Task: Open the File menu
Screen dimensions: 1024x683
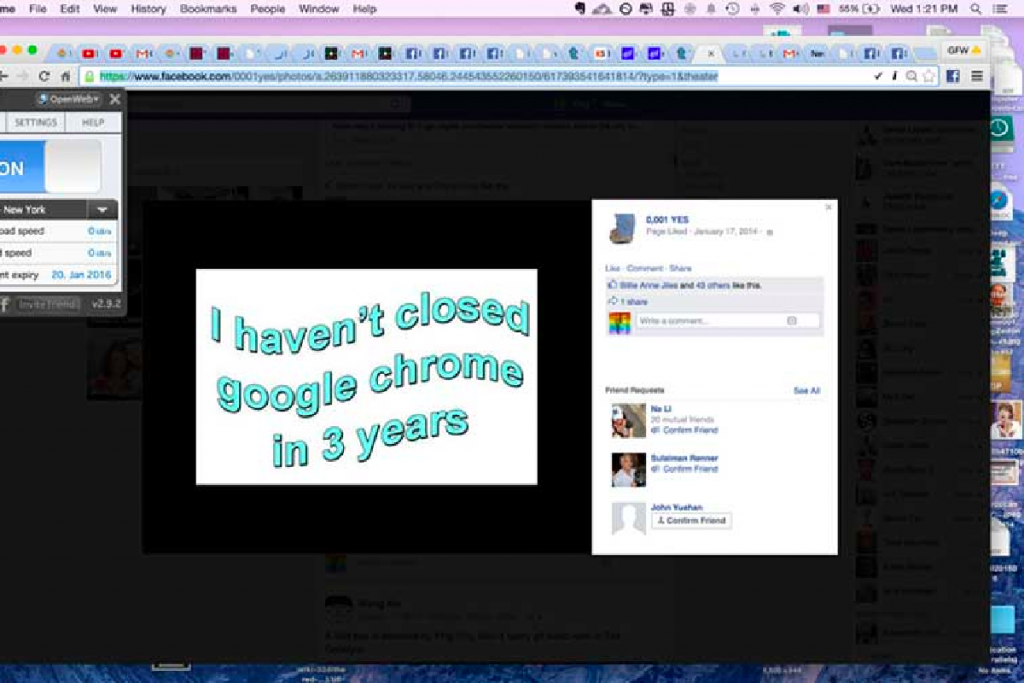Action: (38, 9)
